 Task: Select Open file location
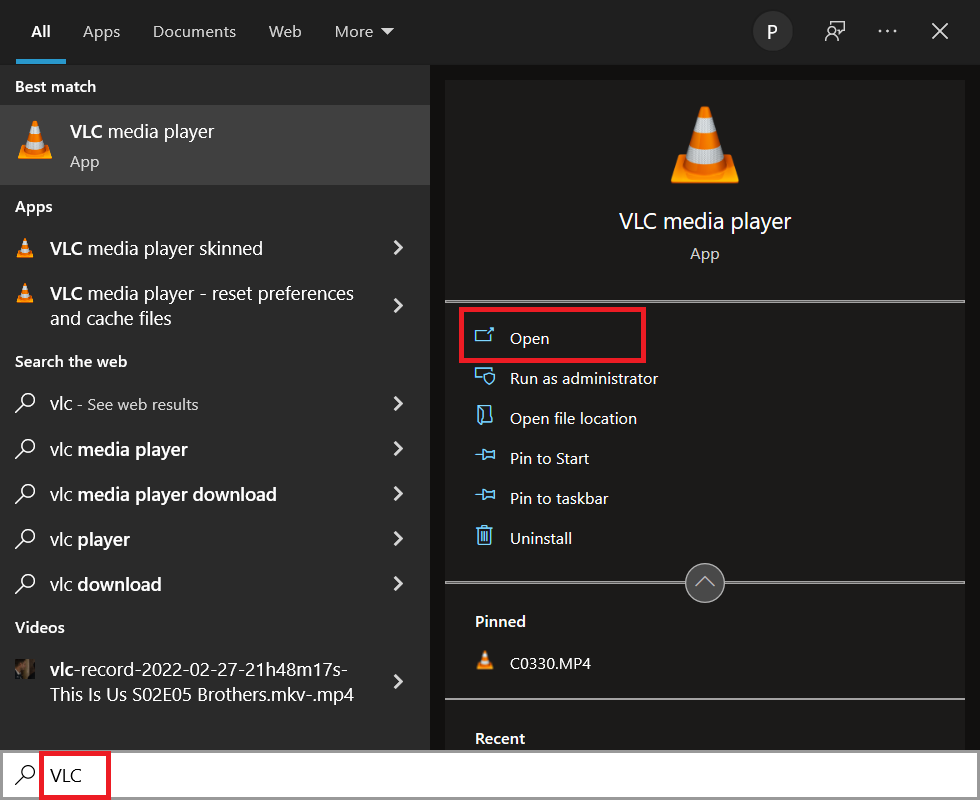tap(573, 418)
